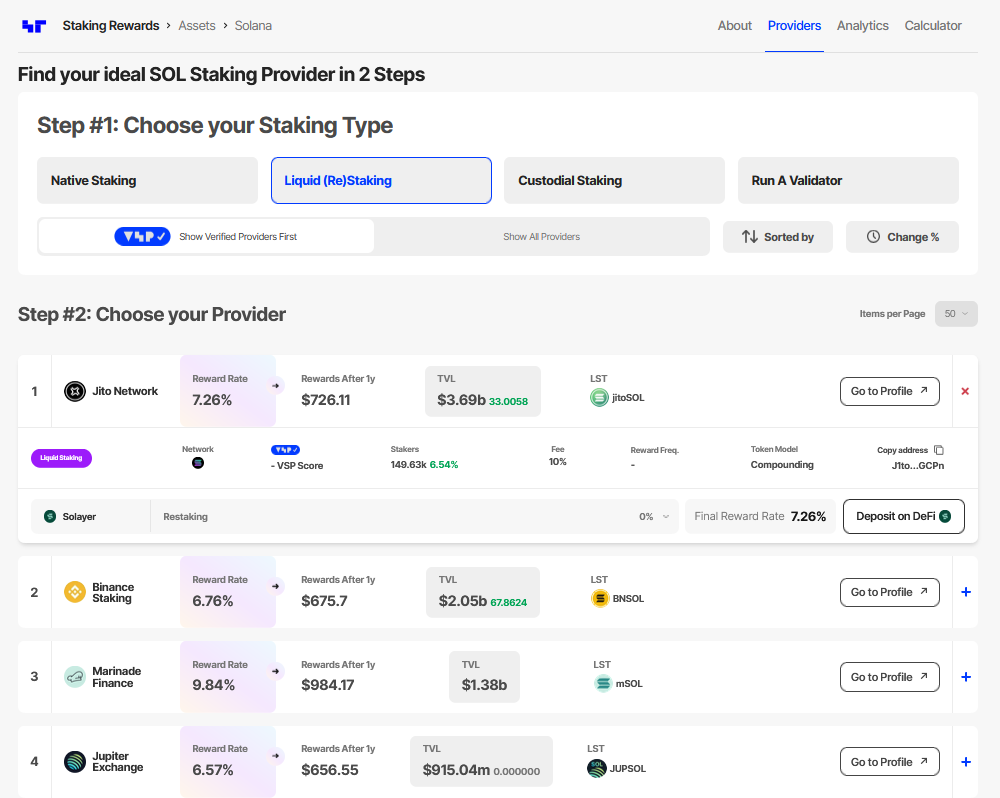Open Jupiter Exchange profile via Go to Profile
This screenshot has height=798, width=1000.
[890, 762]
